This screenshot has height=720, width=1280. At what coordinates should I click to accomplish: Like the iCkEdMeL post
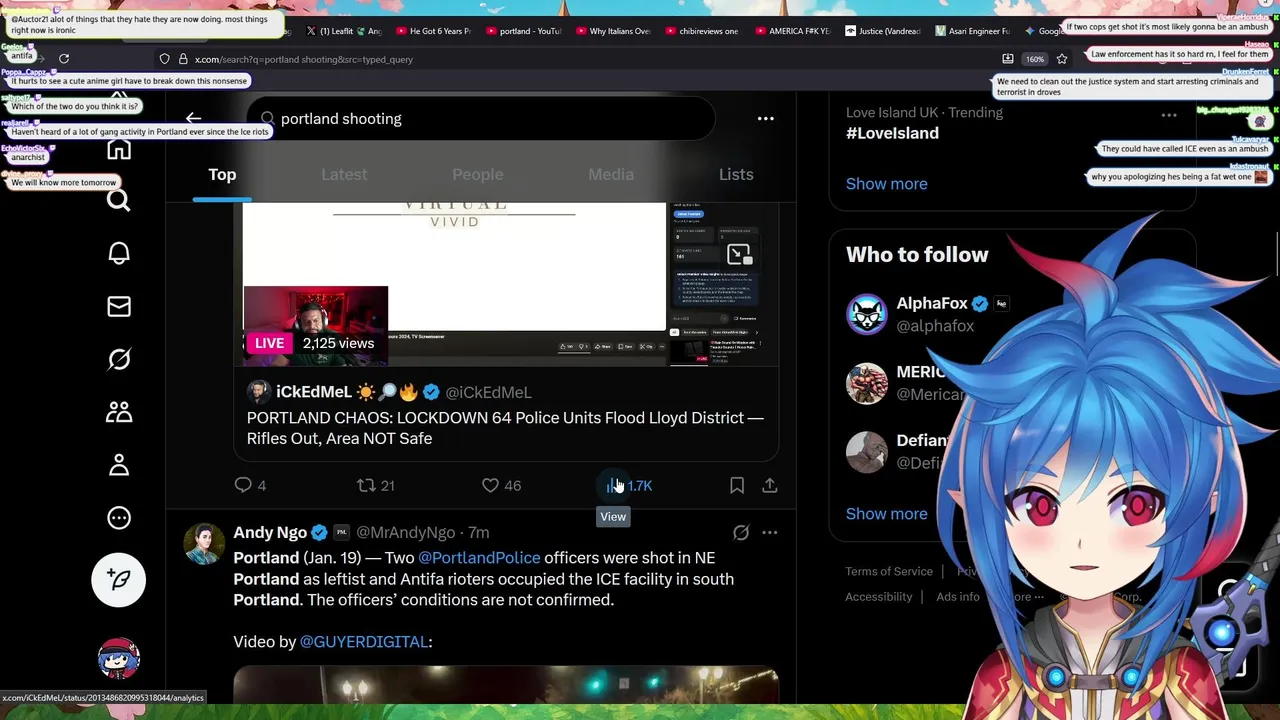pyautogui.click(x=502, y=485)
